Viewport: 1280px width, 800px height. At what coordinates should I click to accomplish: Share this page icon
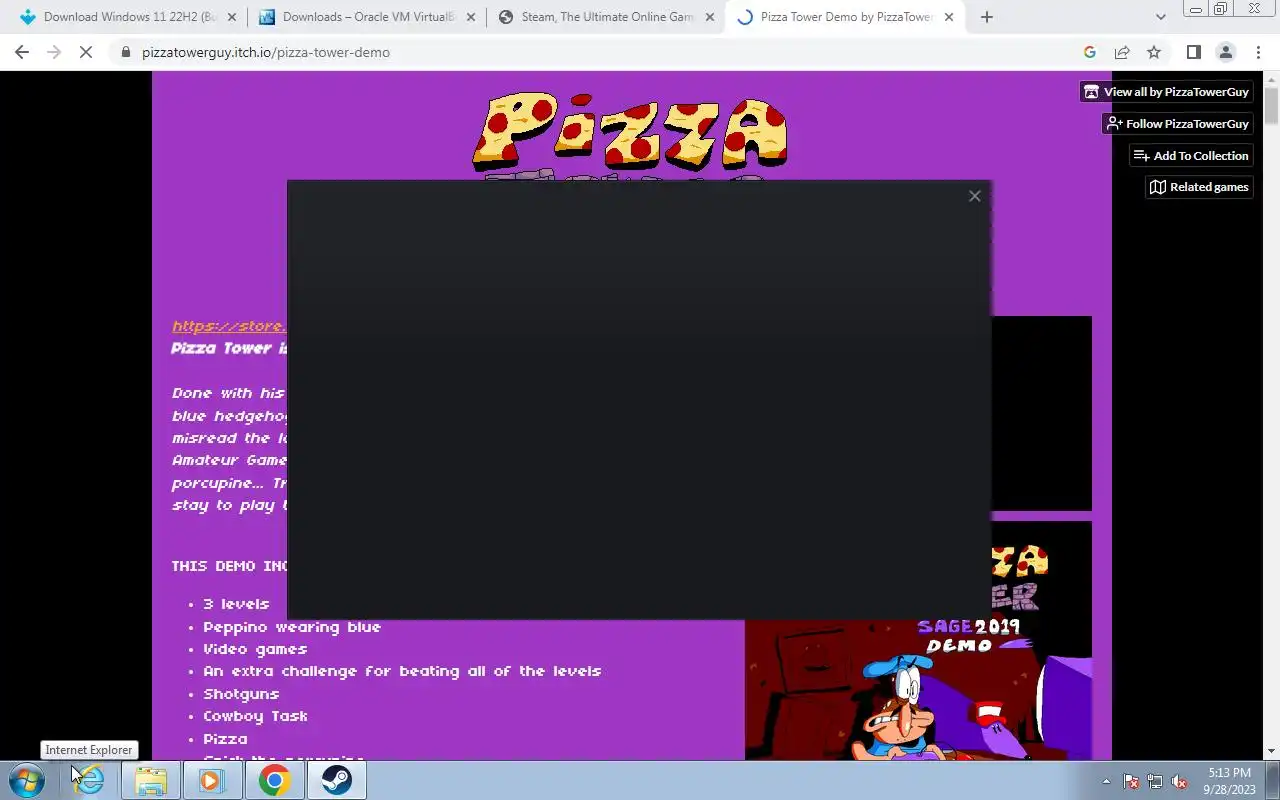click(1122, 52)
